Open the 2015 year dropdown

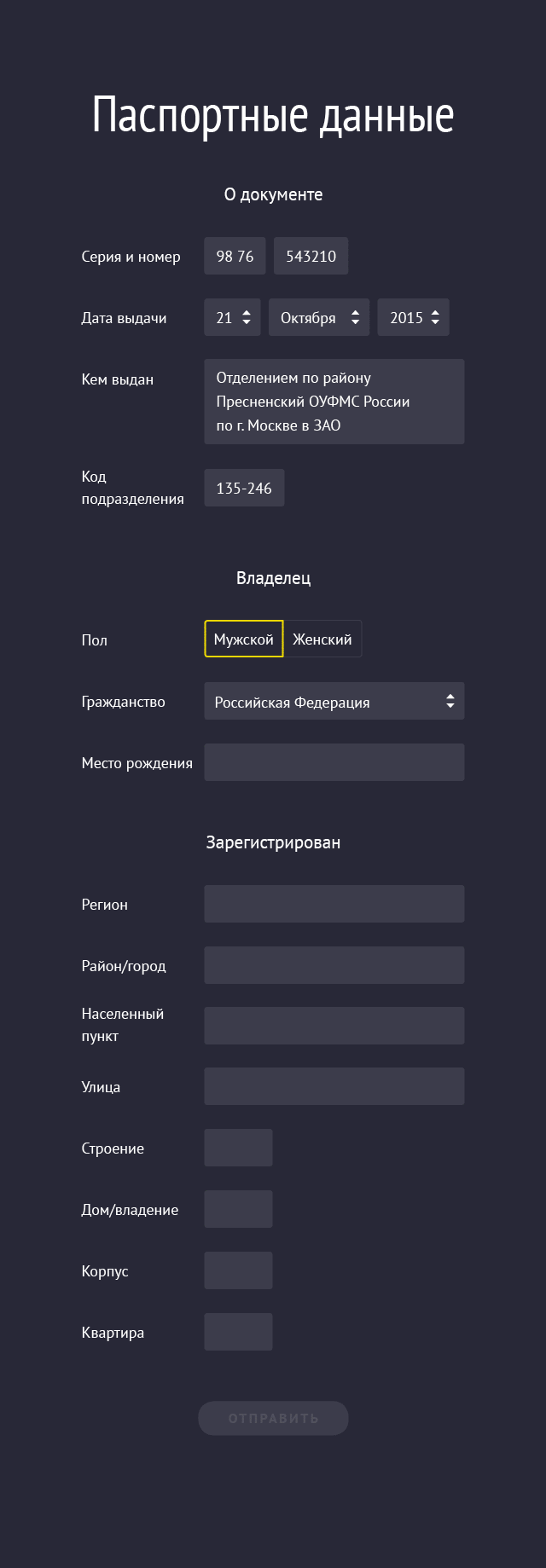[x=414, y=317]
